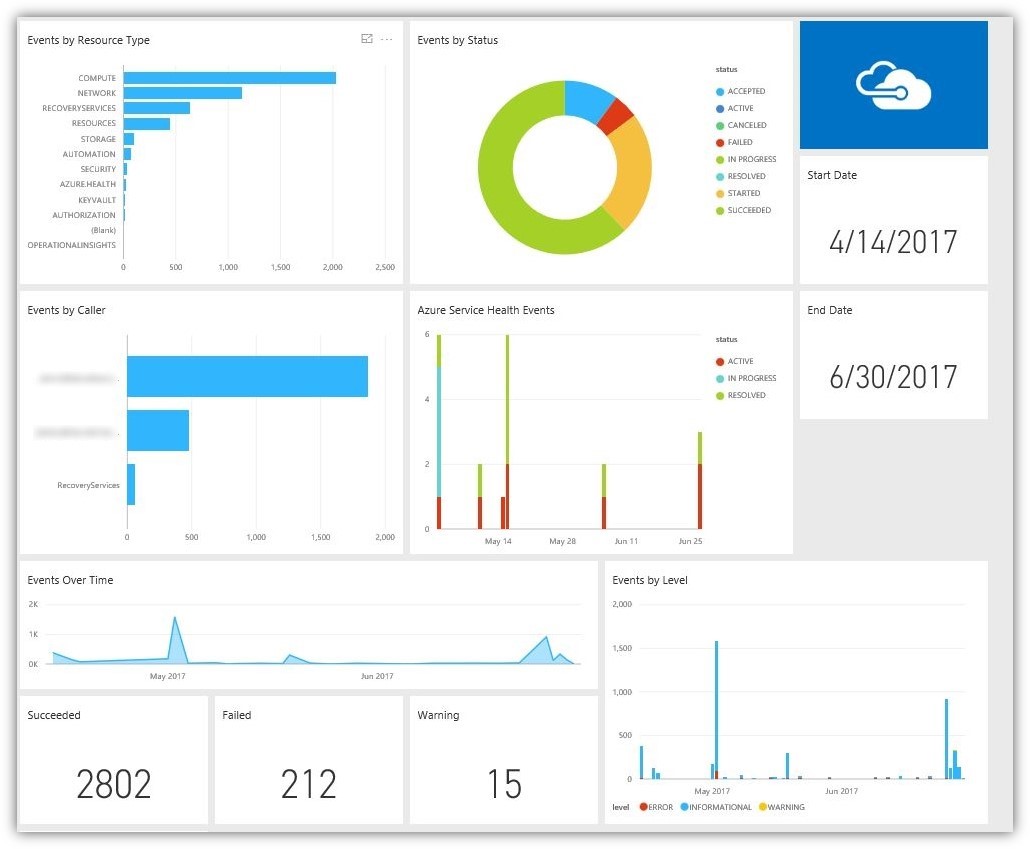
Task: Click the focus mode icon on Events by Resource Type
Action: pyautogui.click(x=367, y=39)
